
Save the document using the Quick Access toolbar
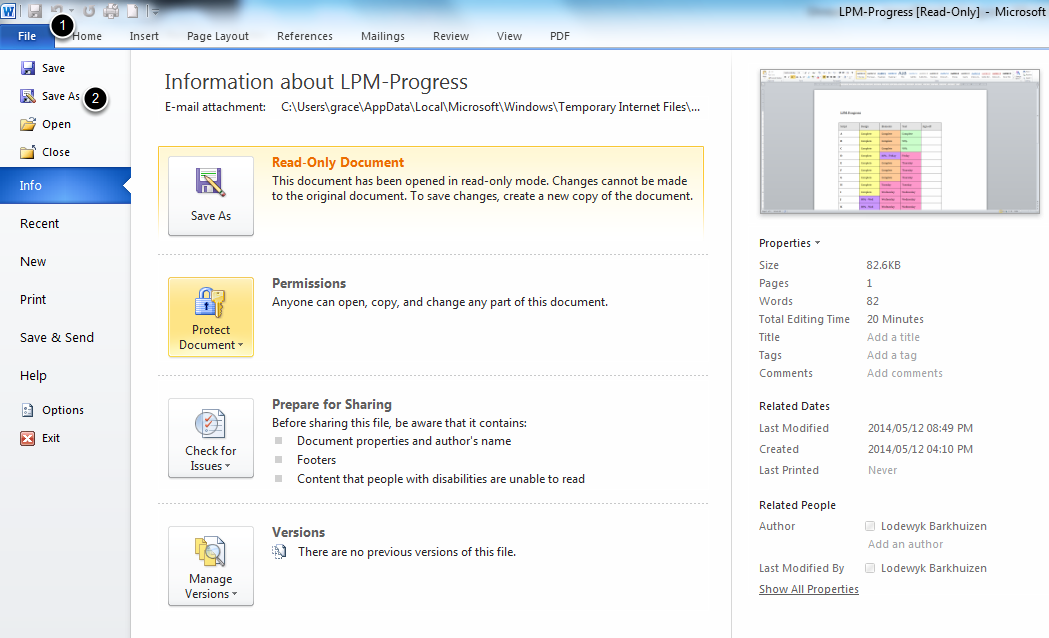[35, 9]
